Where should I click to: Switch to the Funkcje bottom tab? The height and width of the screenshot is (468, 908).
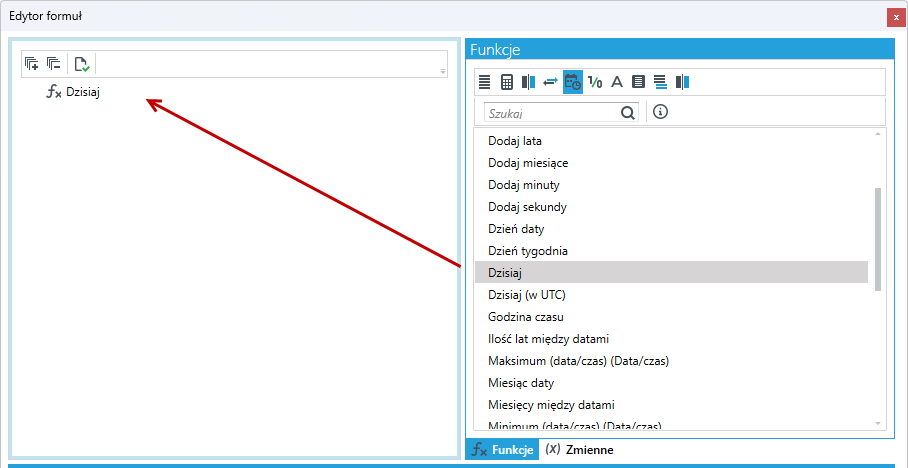pyautogui.click(x=502, y=449)
